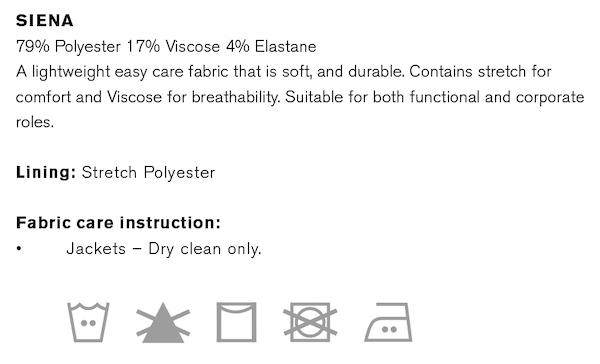Viewport: 600px width, 364px height.
Task: Click the line dry square icon
Action: point(236,322)
